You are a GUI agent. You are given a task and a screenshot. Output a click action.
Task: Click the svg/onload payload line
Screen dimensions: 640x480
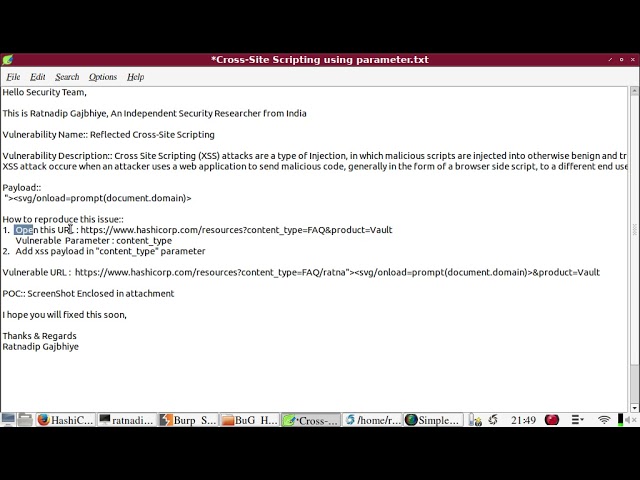tap(98, 198)
